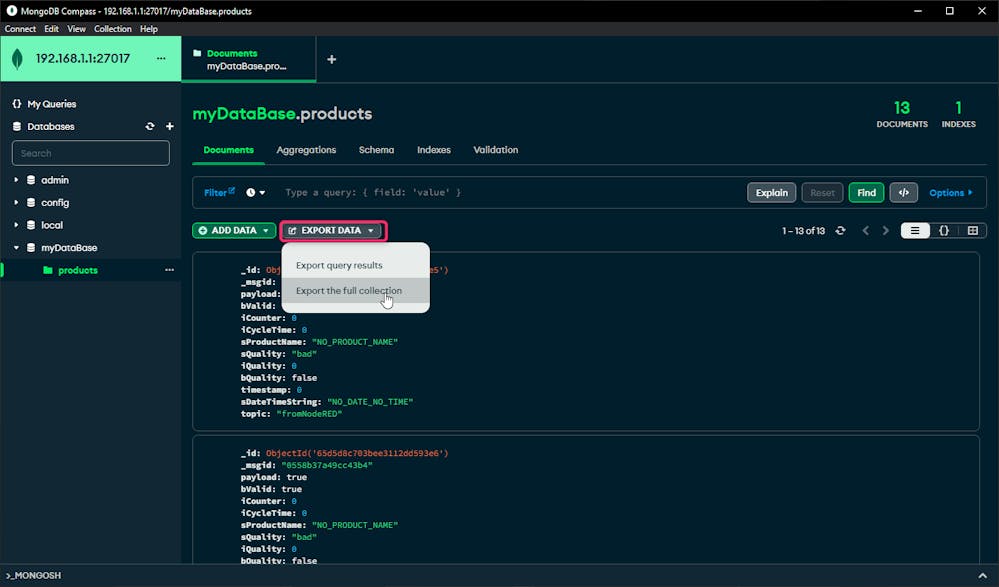This screenshot has width=999, height=587.
Task: Open the Help menu
Action: coord(148,29)
